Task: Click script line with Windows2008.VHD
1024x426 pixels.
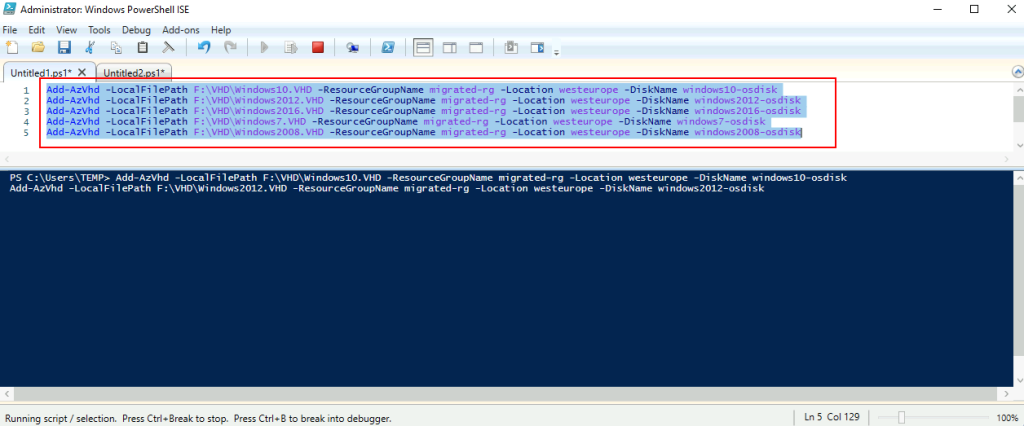Action: coord(423,132)
